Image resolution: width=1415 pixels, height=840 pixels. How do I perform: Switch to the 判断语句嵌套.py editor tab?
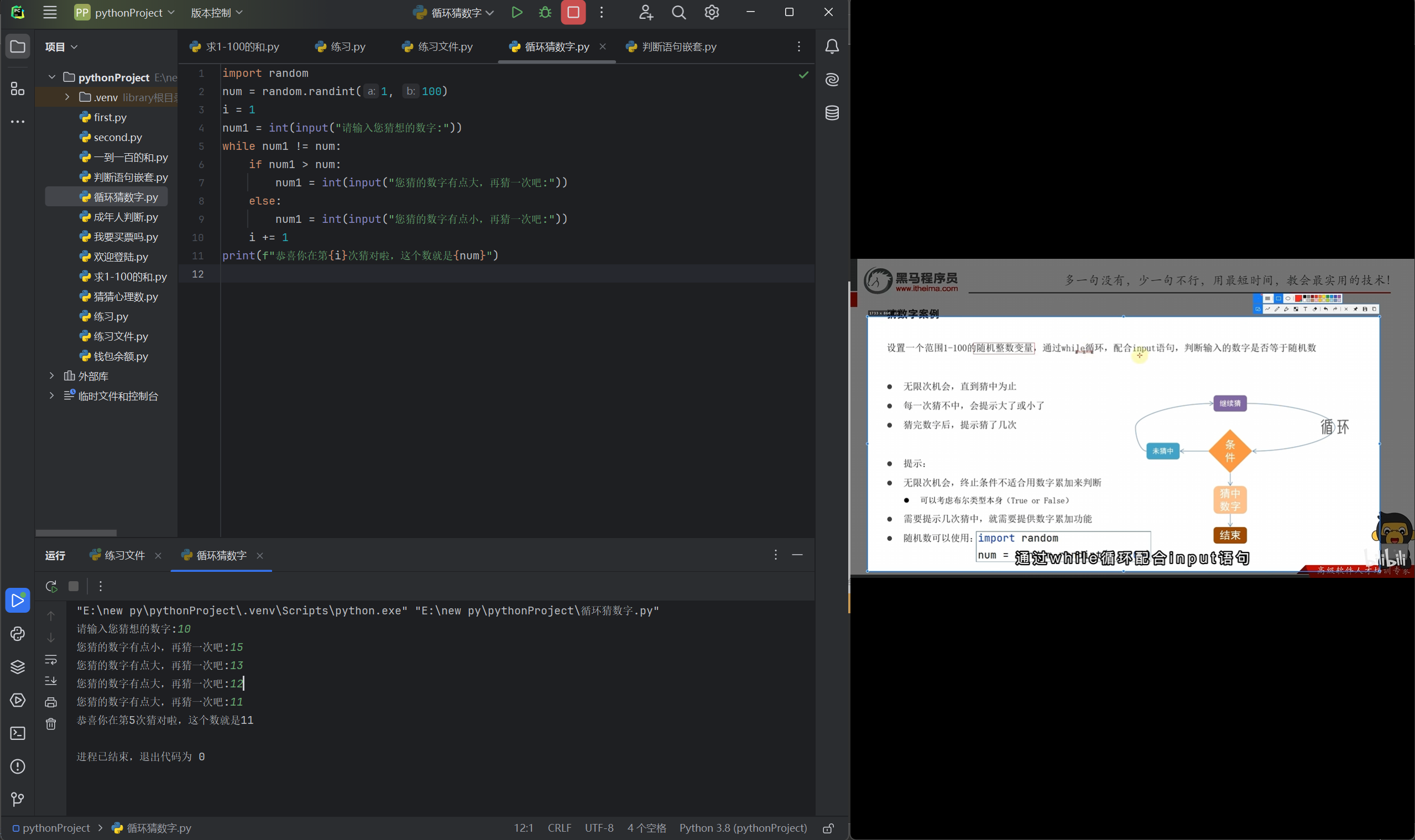click(x=678, y=47)
